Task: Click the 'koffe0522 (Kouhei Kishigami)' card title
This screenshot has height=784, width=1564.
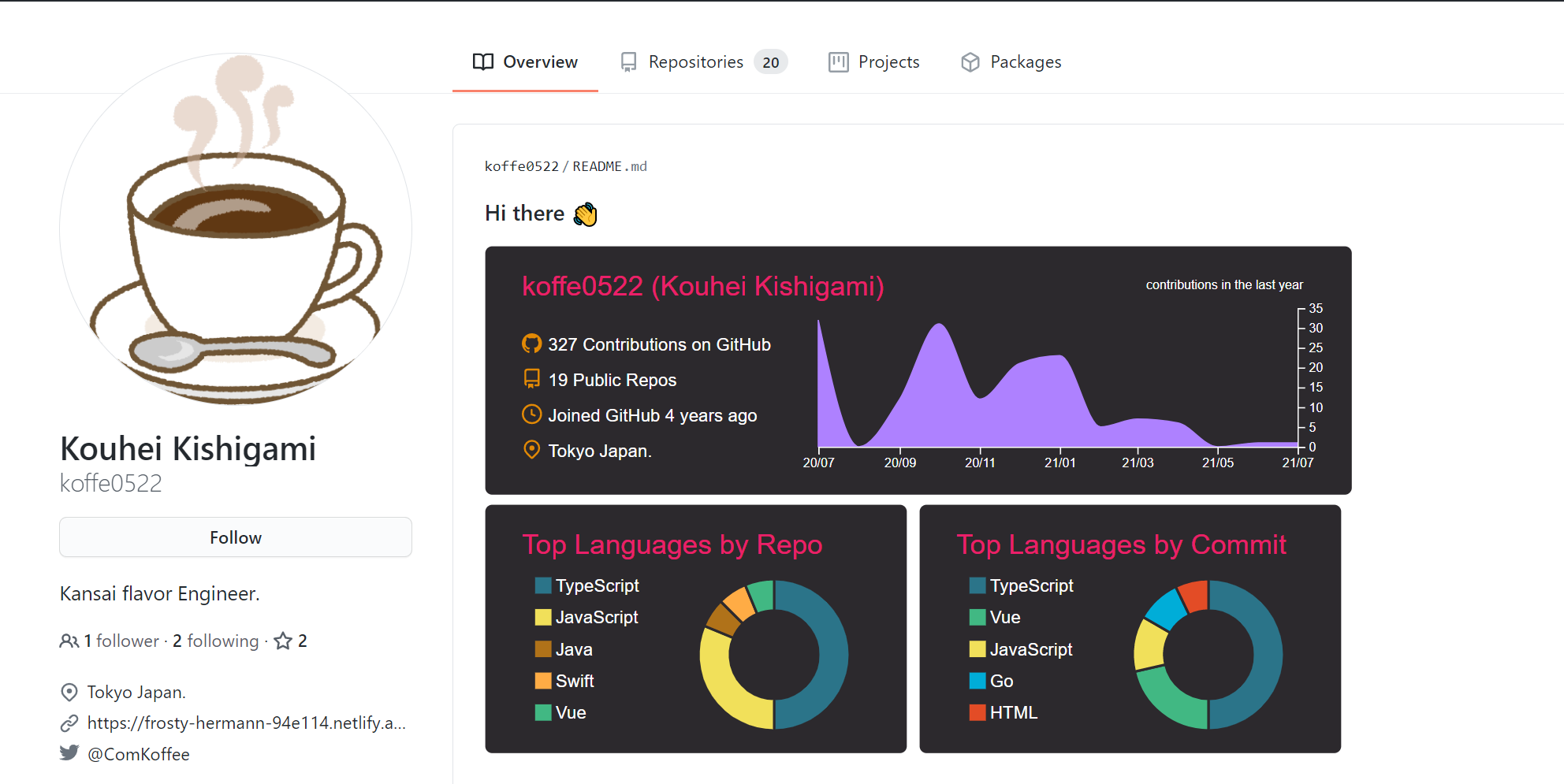Action: pyautogui.click(x=703, y=286)
